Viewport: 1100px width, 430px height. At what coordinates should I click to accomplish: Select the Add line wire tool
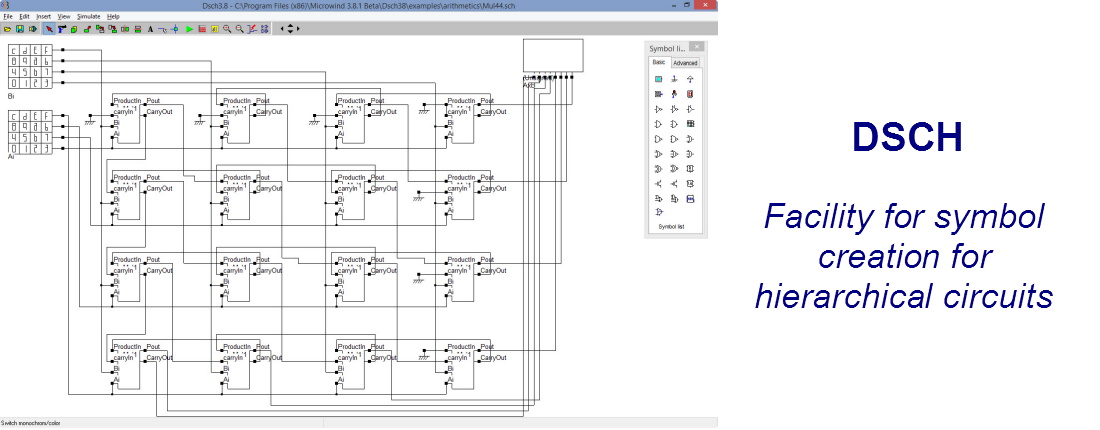point(162,29)
